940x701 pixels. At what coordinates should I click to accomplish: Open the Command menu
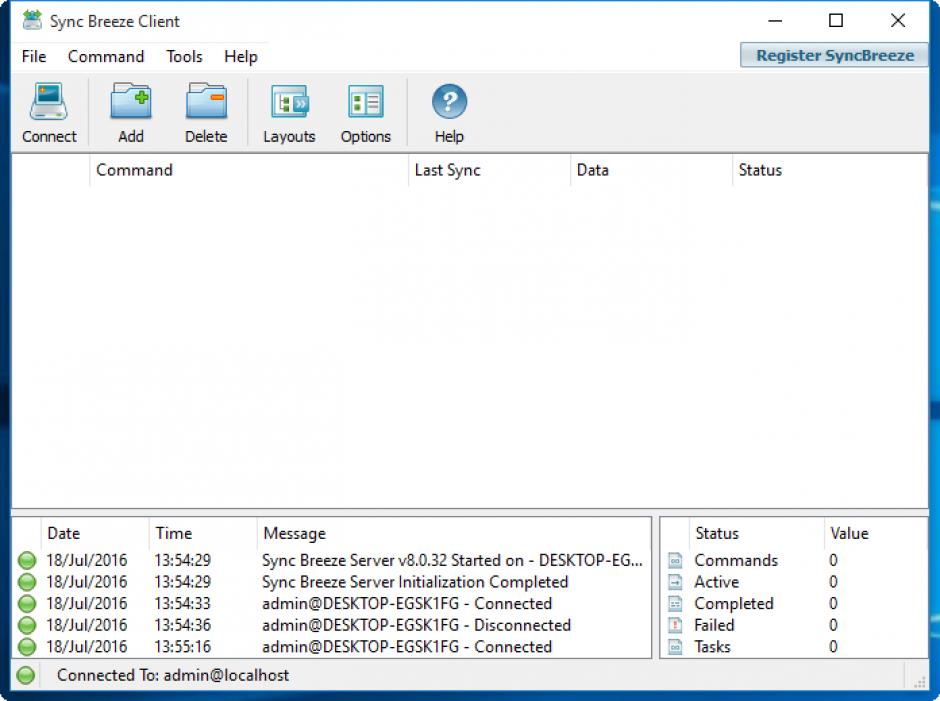106,57
